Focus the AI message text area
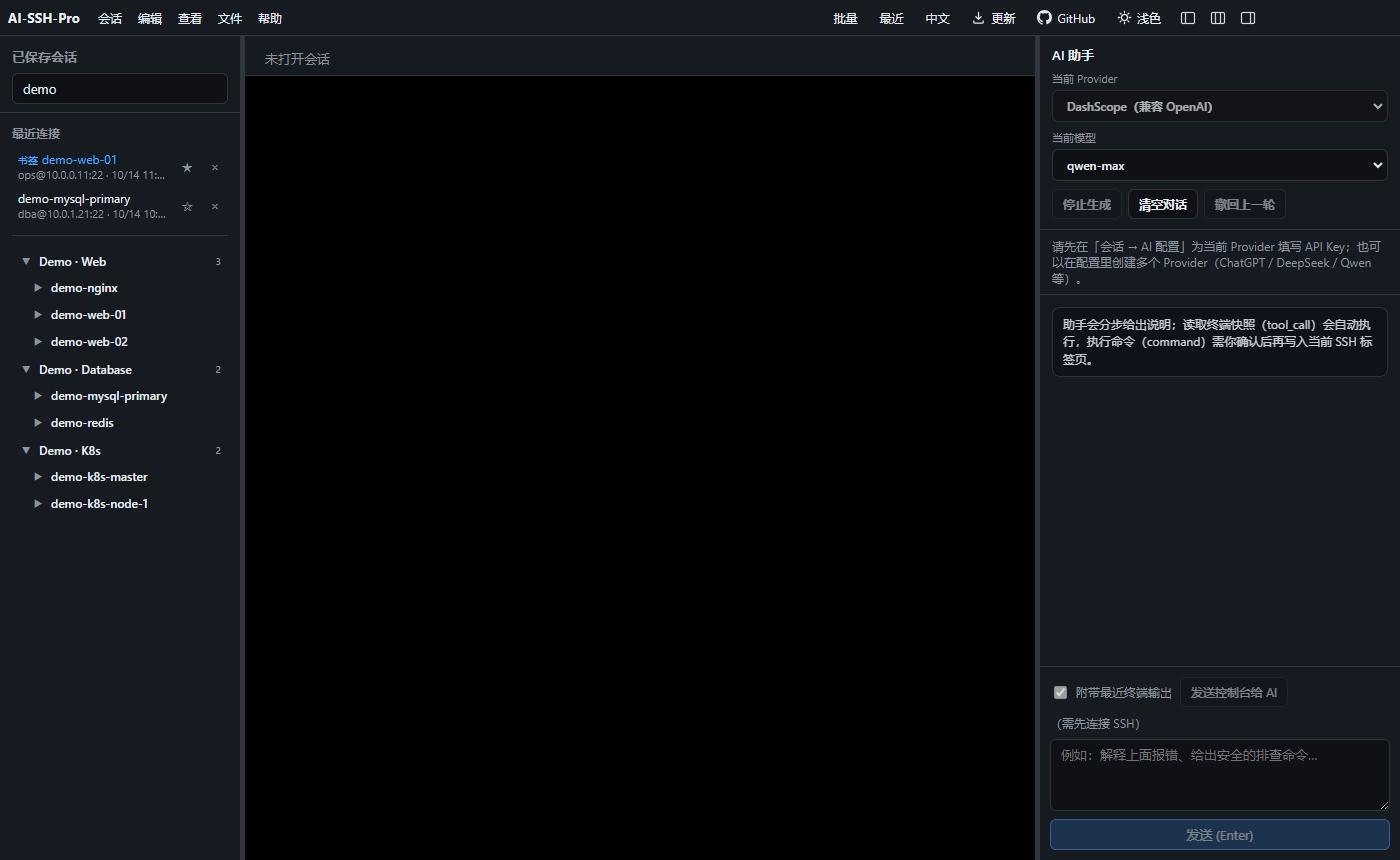 [1219, 775]
